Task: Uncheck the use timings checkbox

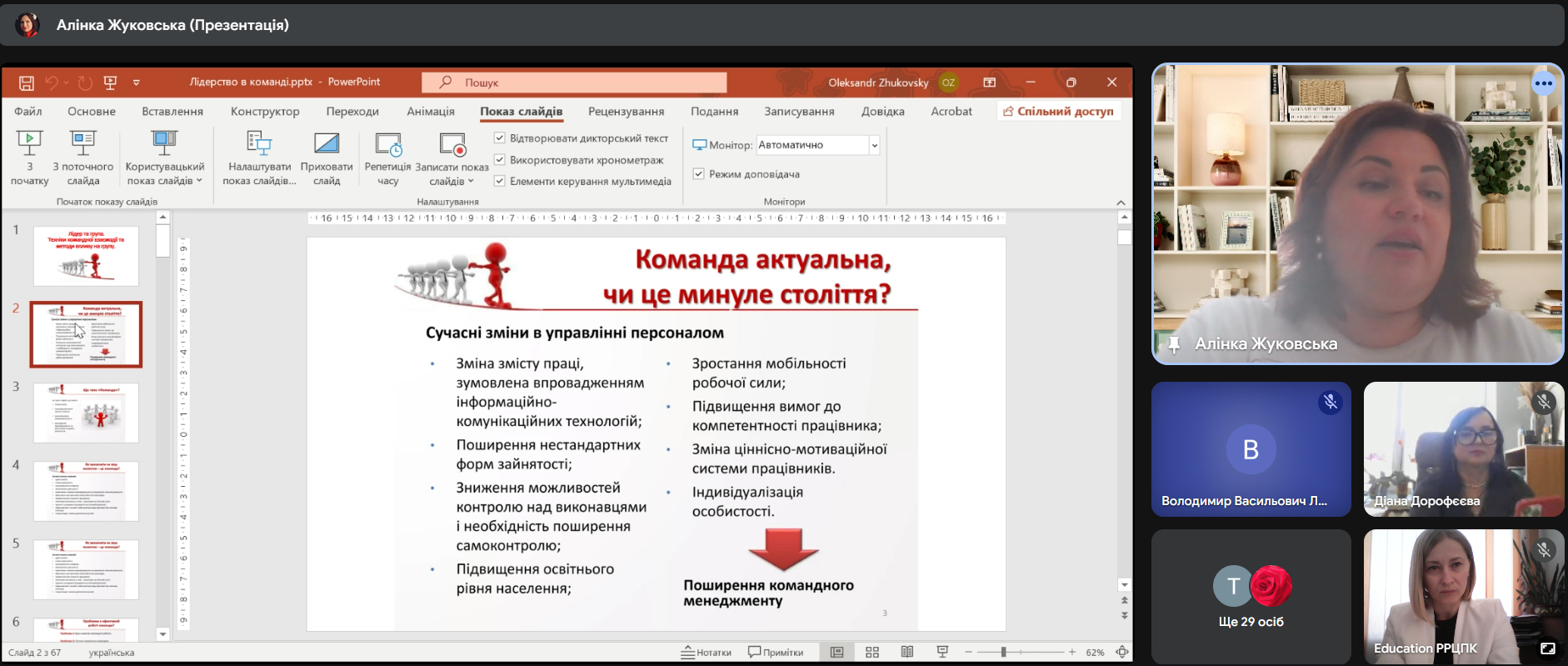Action: point(500,159)
